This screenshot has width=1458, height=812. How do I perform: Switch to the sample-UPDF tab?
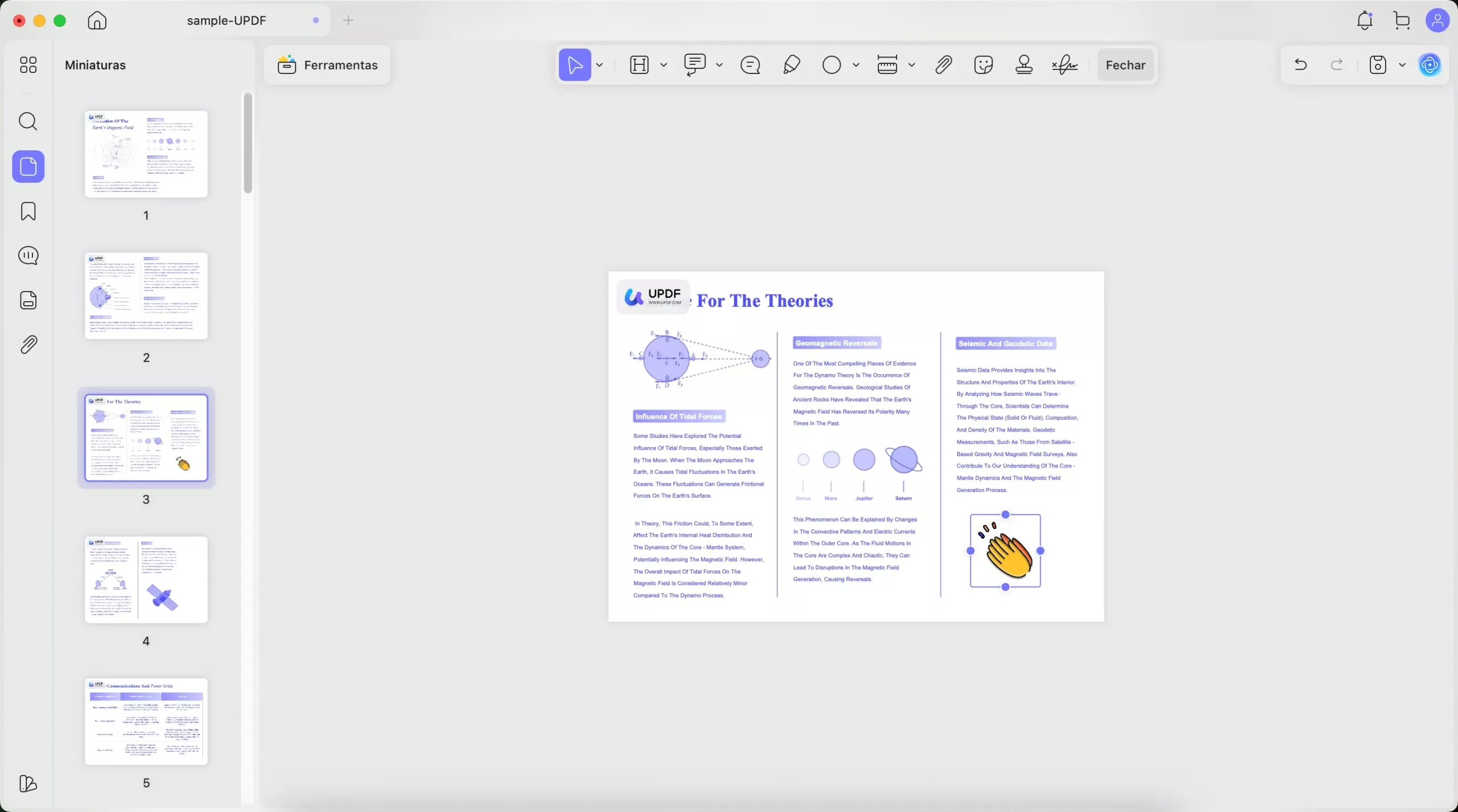[x=227, y=20]
